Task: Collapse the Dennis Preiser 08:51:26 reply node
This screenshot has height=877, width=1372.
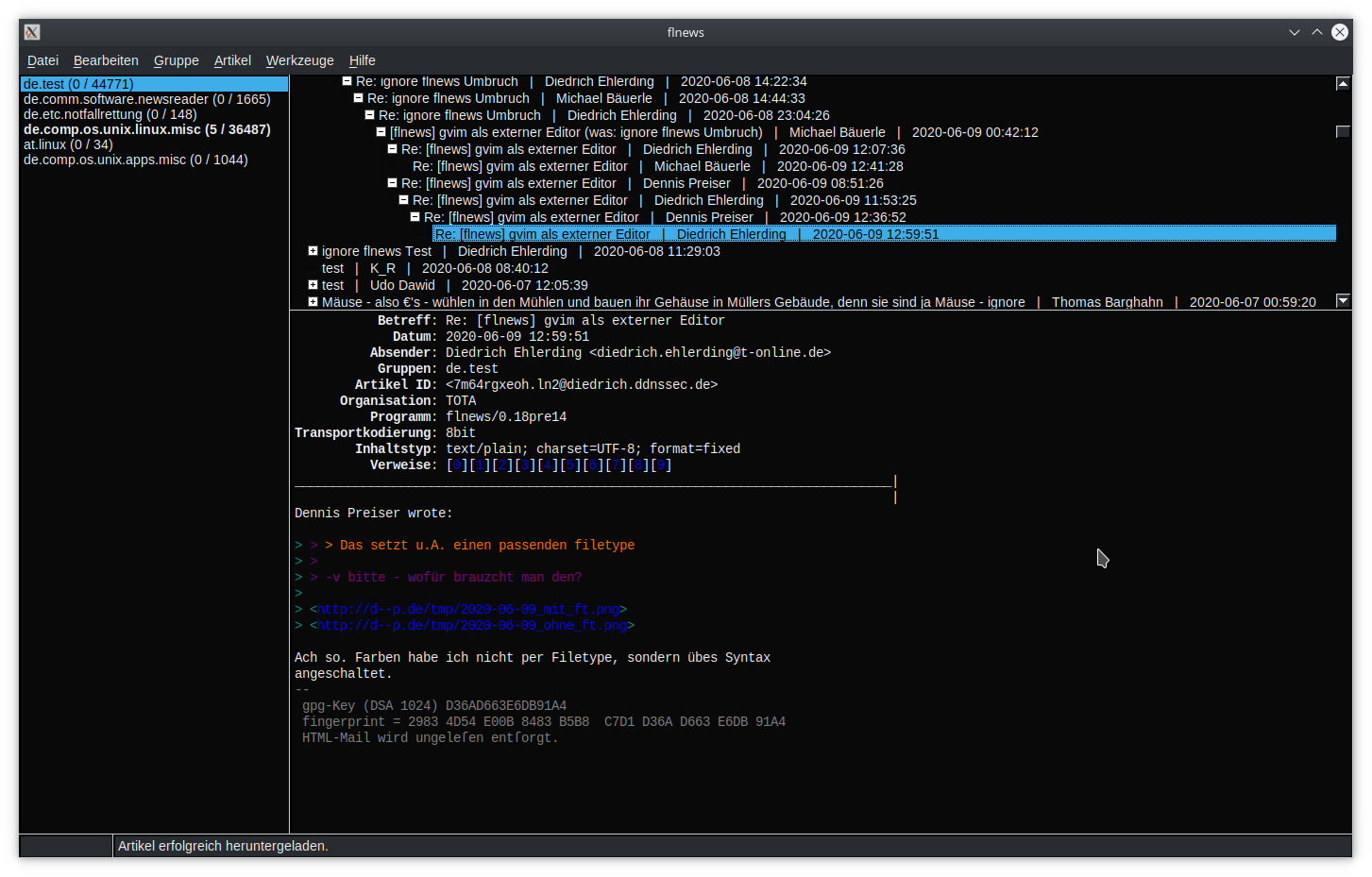Action: tap(393, 183)
